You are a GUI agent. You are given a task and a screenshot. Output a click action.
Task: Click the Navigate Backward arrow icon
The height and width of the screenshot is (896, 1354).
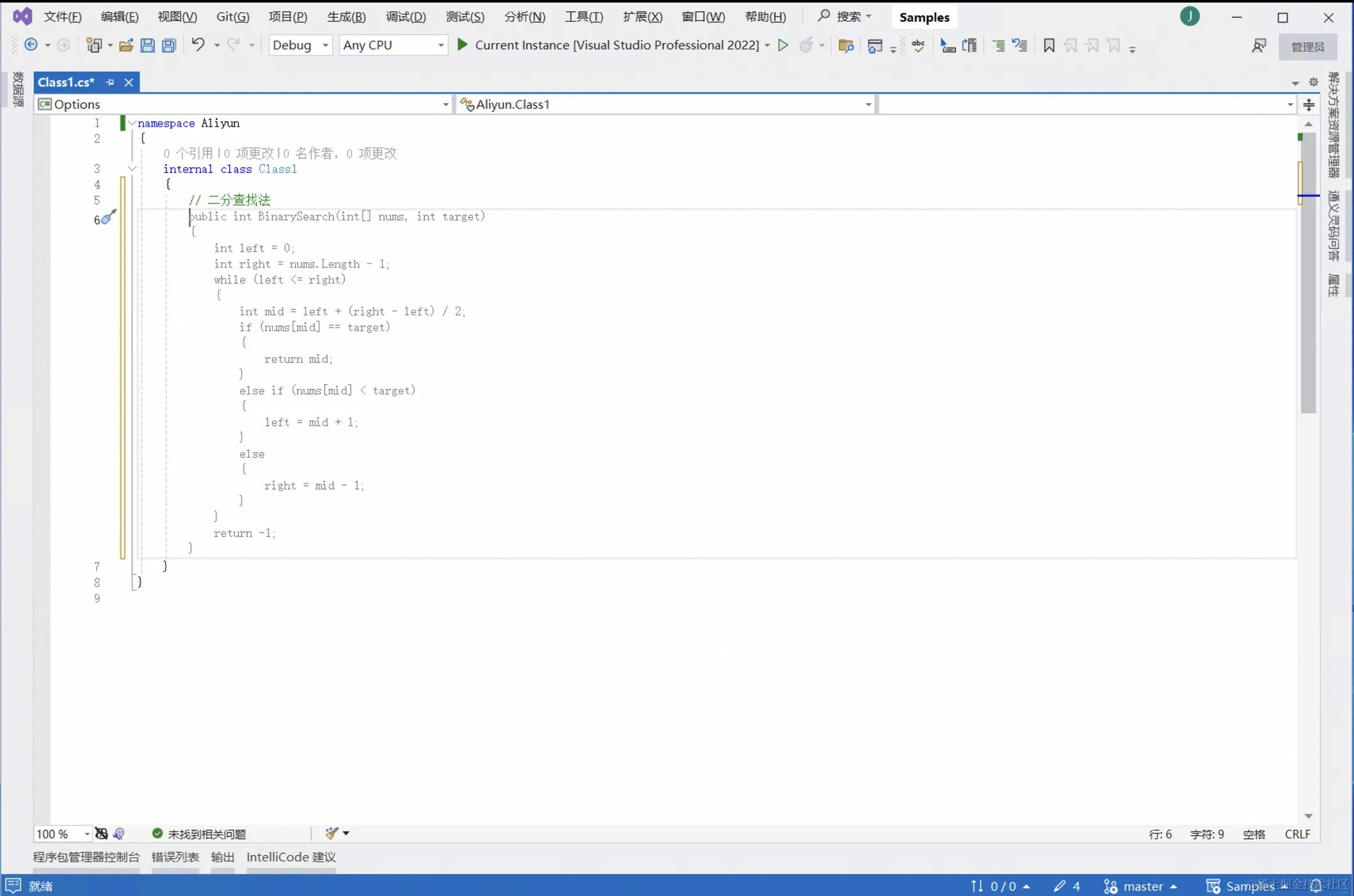click(x=31, y=45)
